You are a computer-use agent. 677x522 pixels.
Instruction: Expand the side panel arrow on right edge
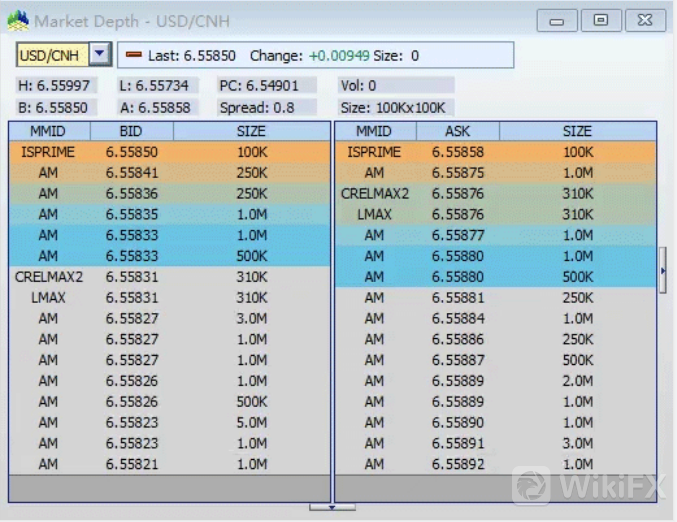663,271
